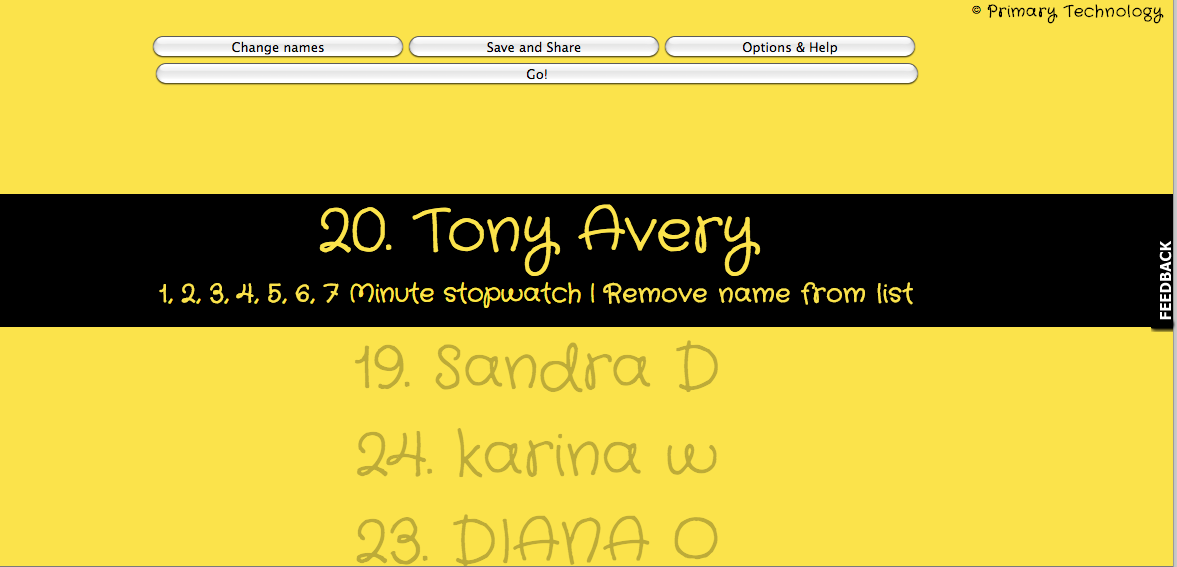Open the Change names button

(x=278, y=47)
